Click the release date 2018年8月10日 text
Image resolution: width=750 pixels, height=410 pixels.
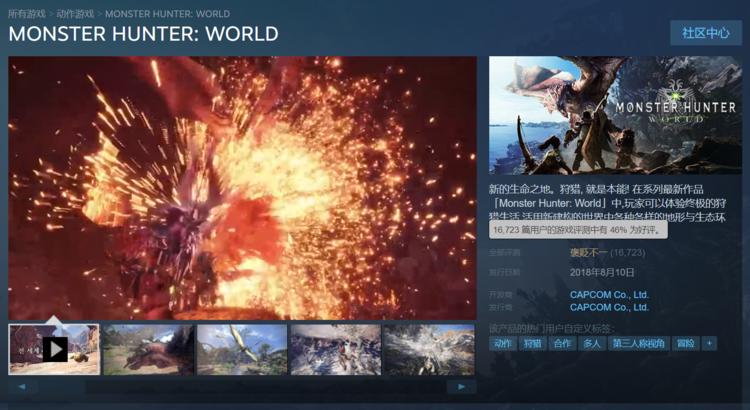[602, 272]
